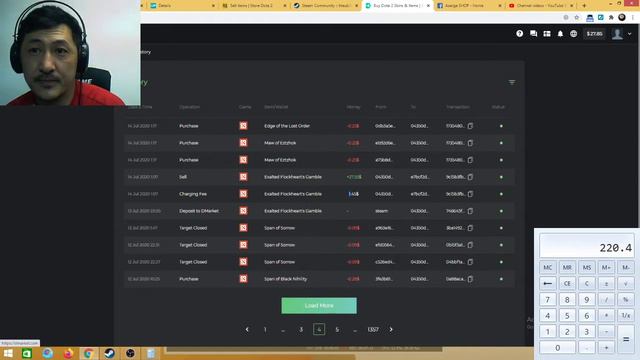Select current page 4 box
Viewport: 640px width, 360px height.
319,329
